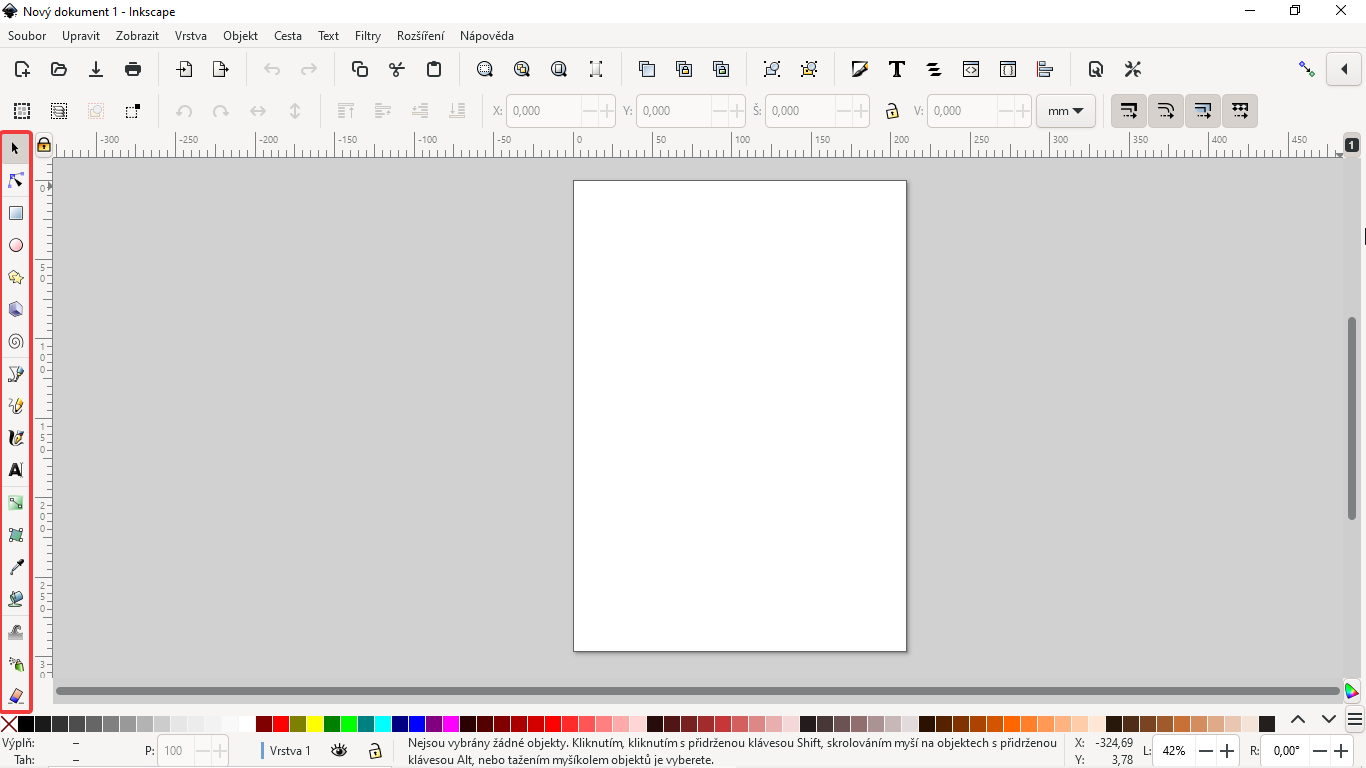
Task: Toggle move patterns with object
Action: 1240,110
